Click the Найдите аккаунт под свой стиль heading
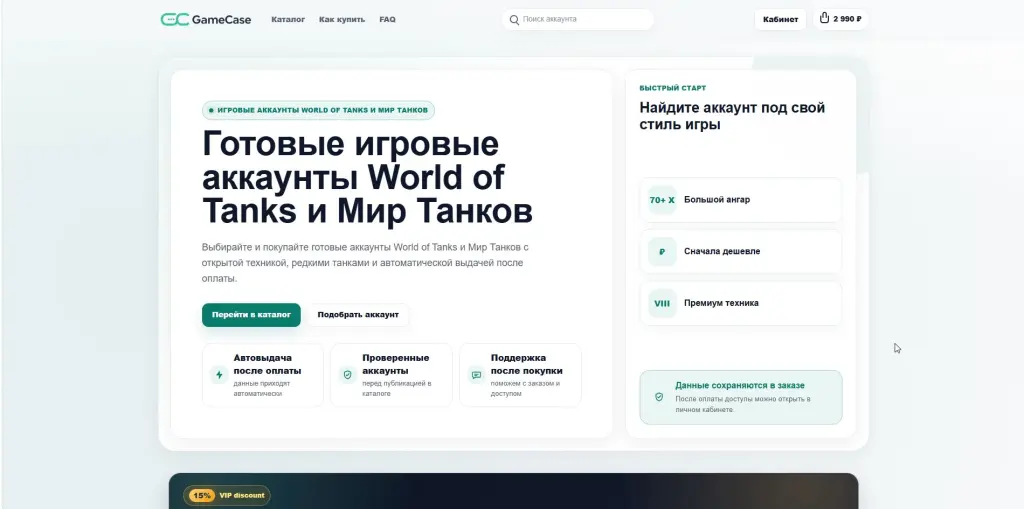 click(x=732, y=116)
